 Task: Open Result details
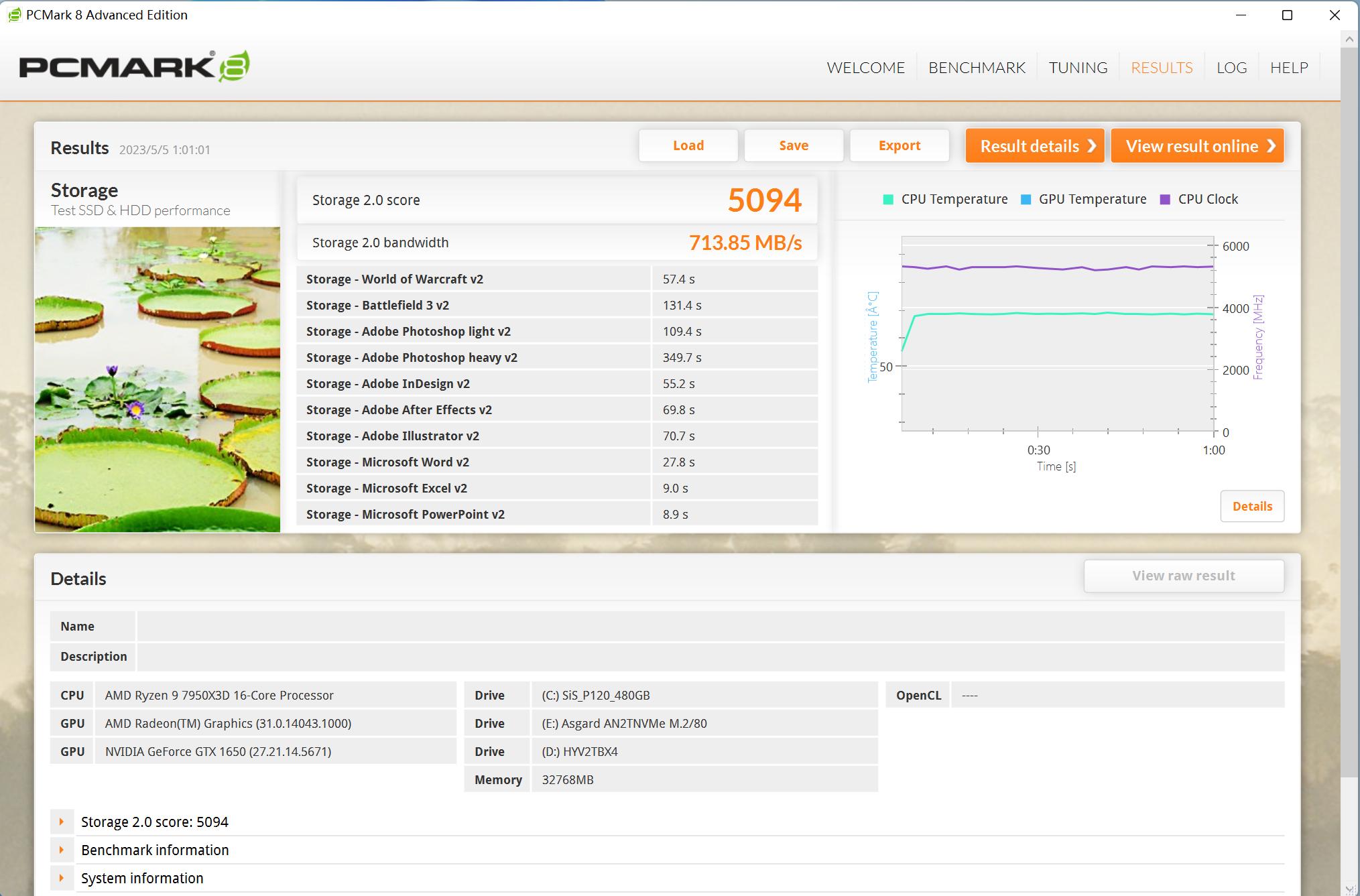click(x=1034, y=145)
